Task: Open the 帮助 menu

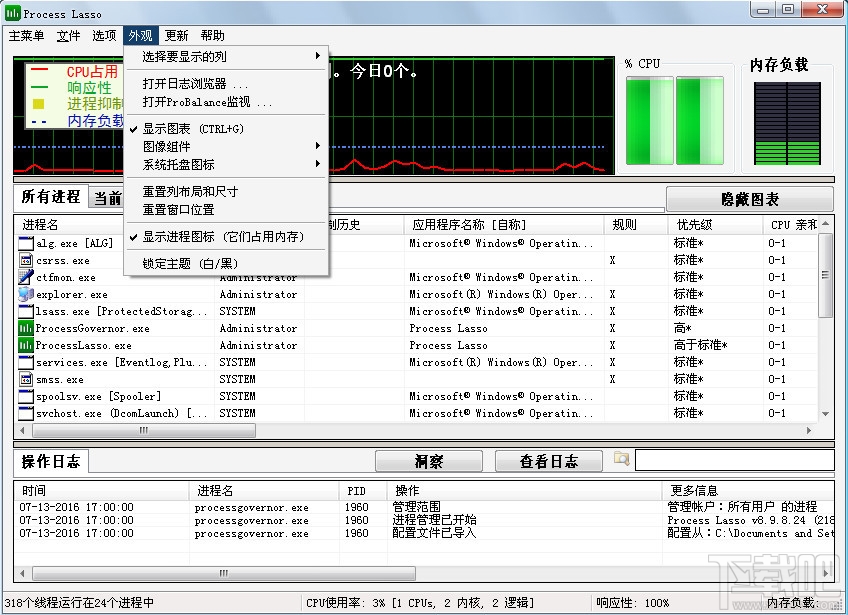Action: [x=210, y=35]
